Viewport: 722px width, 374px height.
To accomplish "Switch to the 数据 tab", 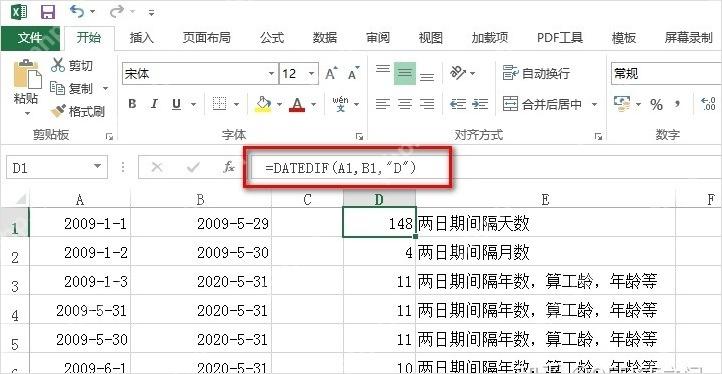I will click(325, 38).
